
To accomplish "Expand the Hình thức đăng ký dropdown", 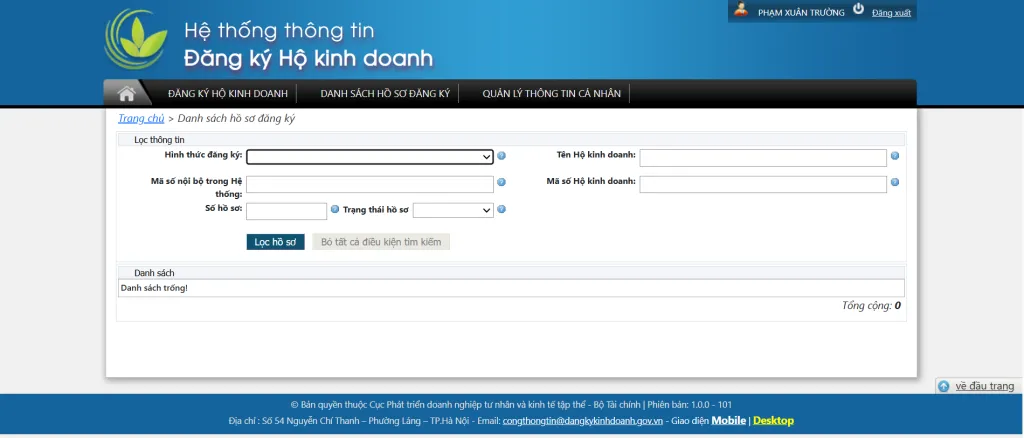I will [370, 157].
